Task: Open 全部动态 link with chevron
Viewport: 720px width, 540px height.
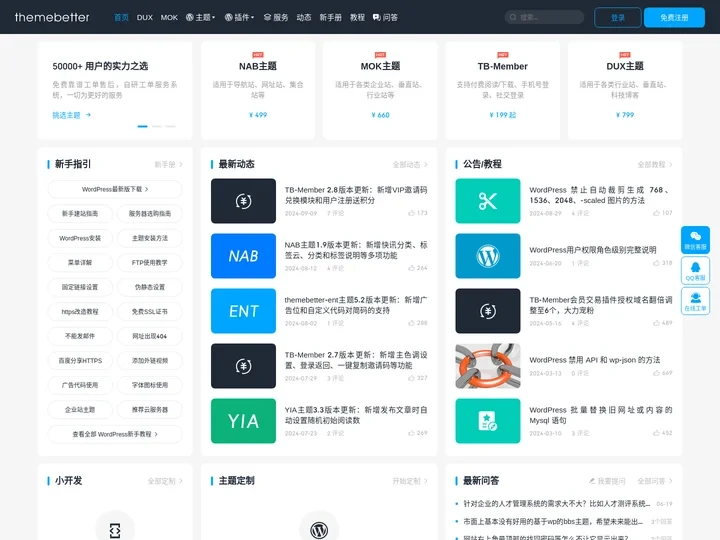Action: pos(410,164)
